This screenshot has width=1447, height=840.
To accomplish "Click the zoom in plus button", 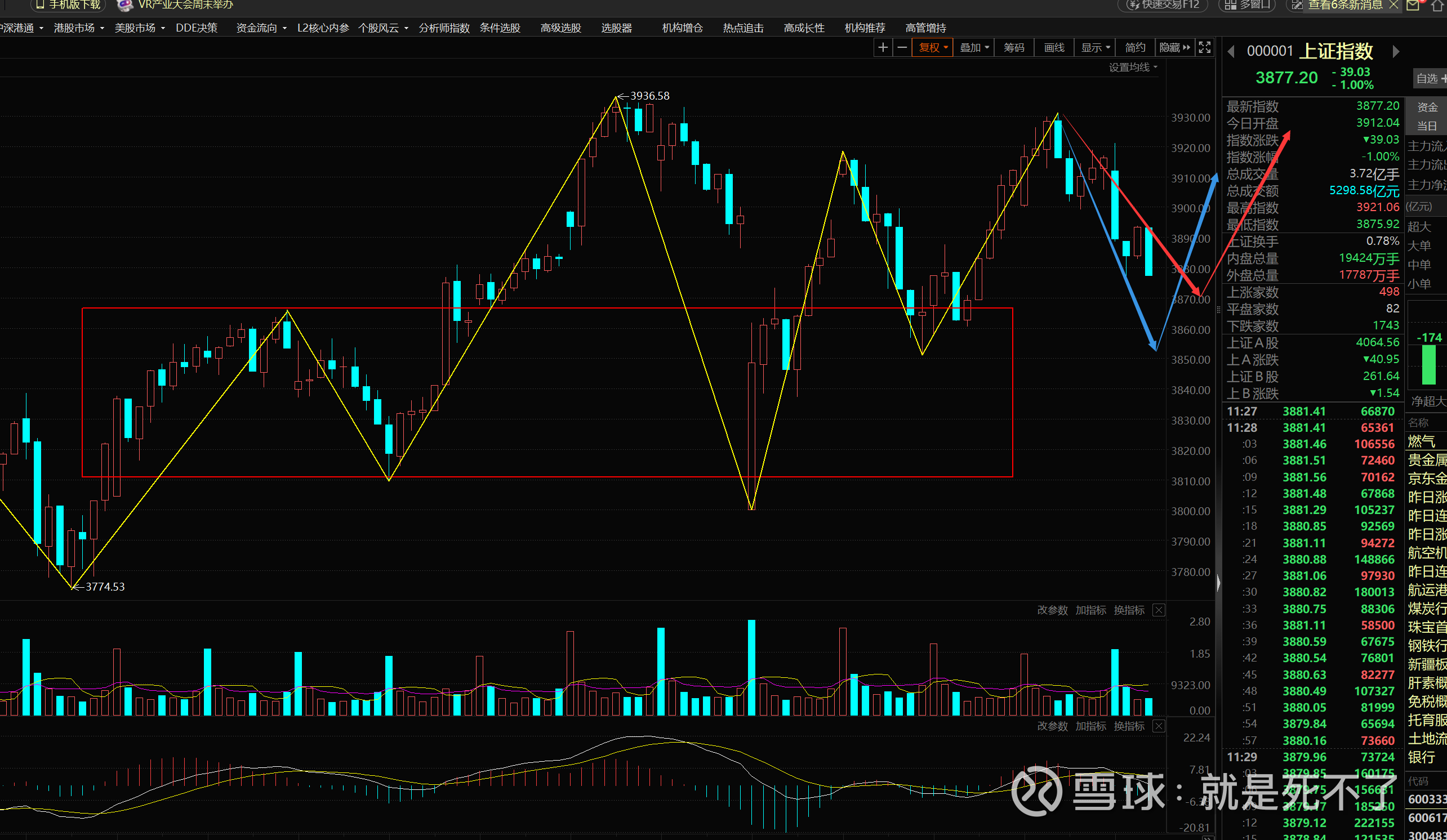I will pos(883,48).
